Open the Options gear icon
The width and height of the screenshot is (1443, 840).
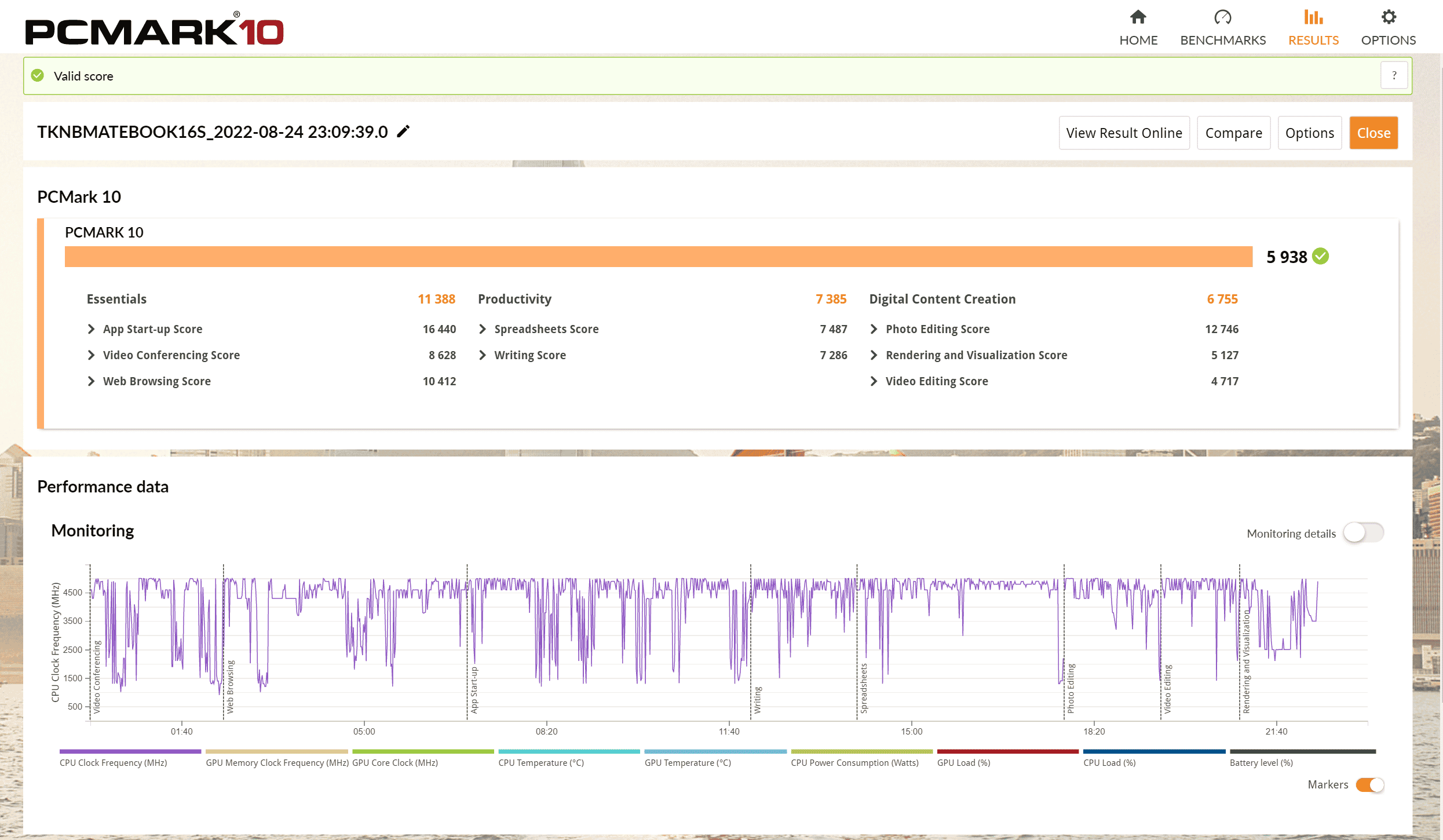[1388, 17]
